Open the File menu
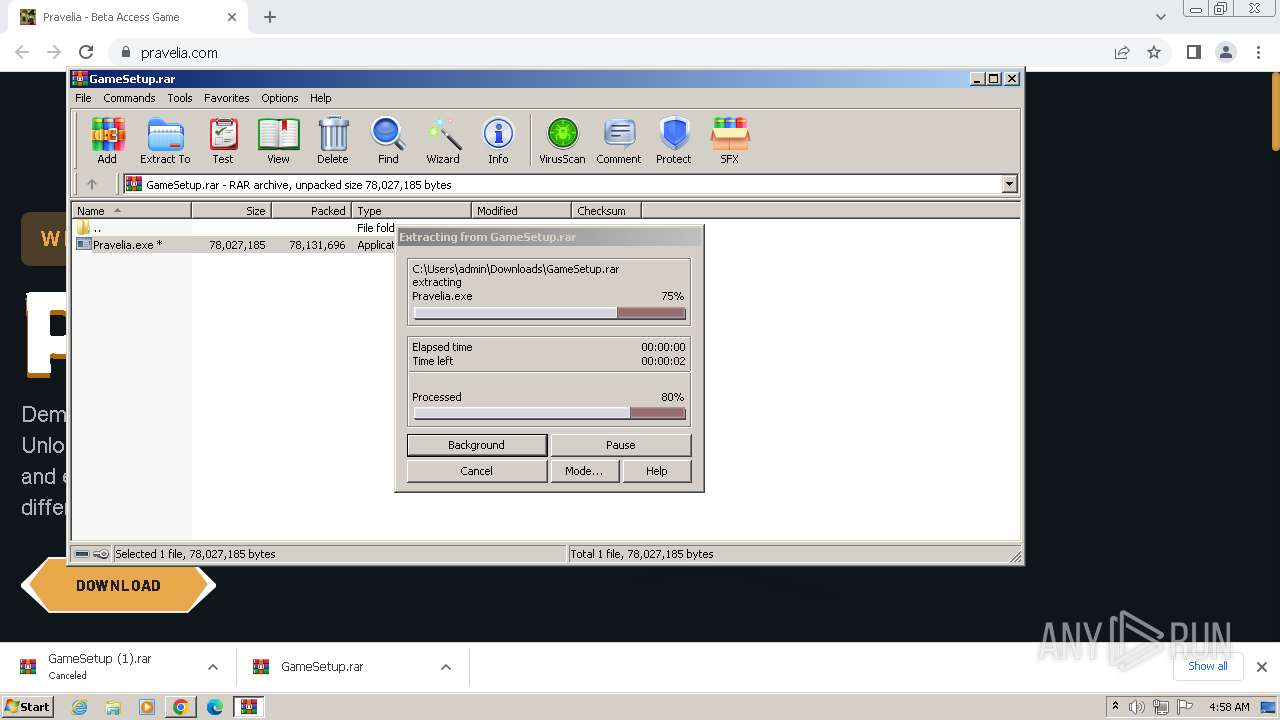 (x=83, y=98)
